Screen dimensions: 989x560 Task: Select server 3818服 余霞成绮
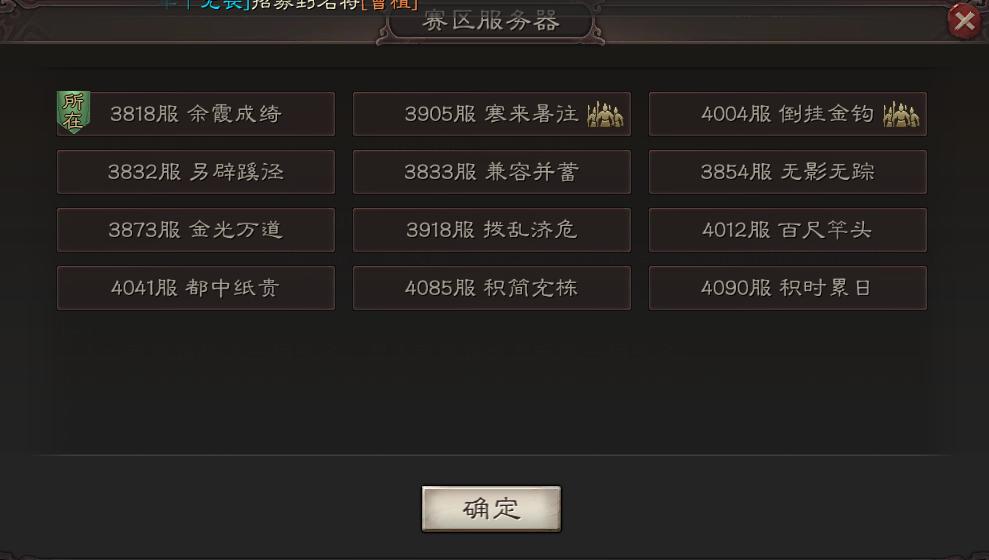point(196,114)
